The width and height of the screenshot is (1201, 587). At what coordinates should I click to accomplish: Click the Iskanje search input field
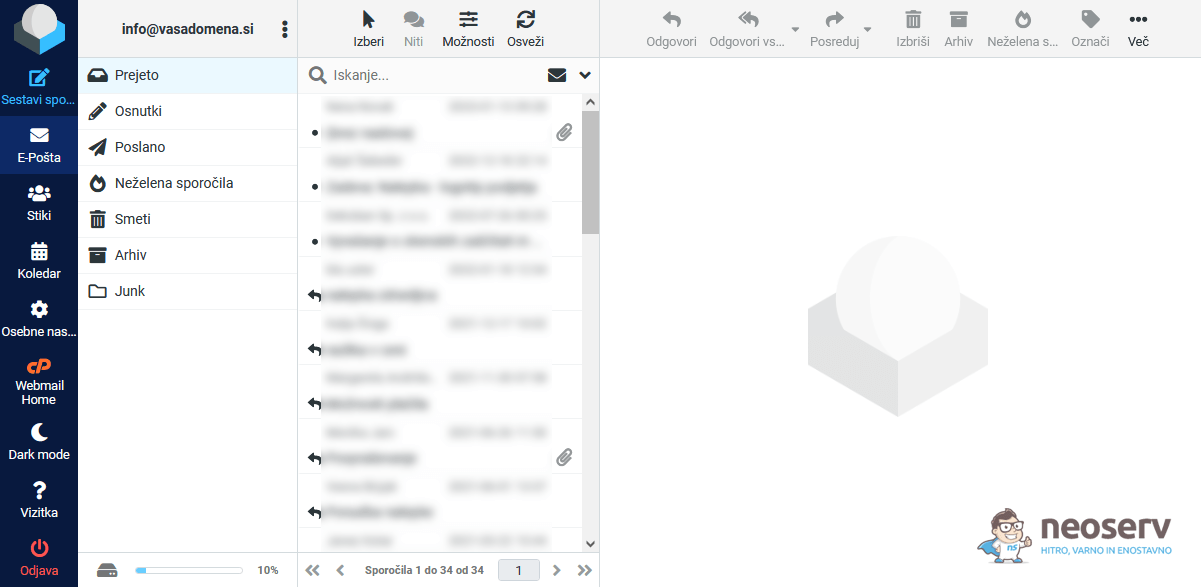(435, 75)
